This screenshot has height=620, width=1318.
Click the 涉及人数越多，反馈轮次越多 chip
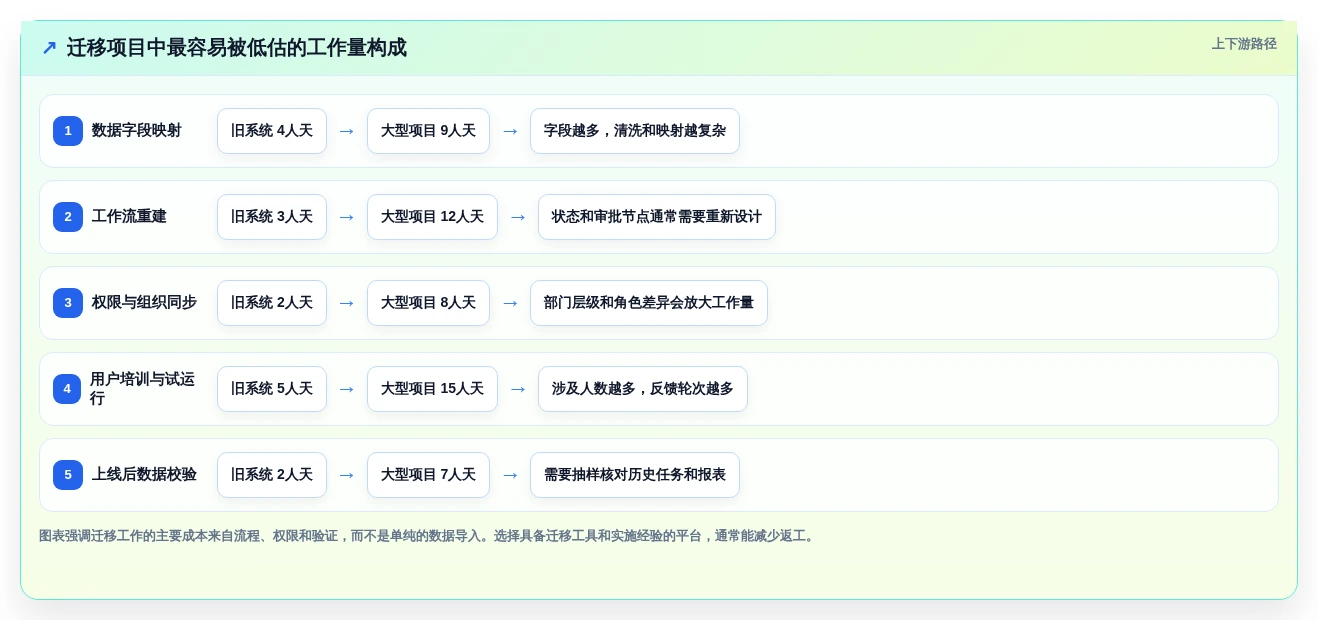click(x=643, y=389)
